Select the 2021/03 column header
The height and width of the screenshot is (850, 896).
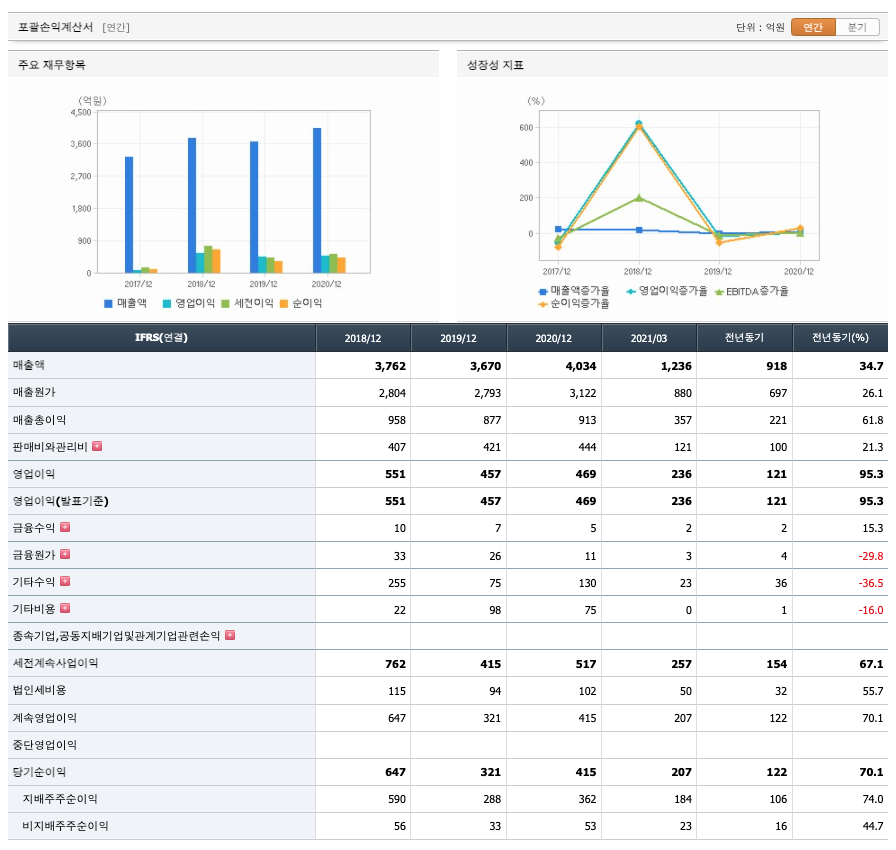(x=649, y=338)
